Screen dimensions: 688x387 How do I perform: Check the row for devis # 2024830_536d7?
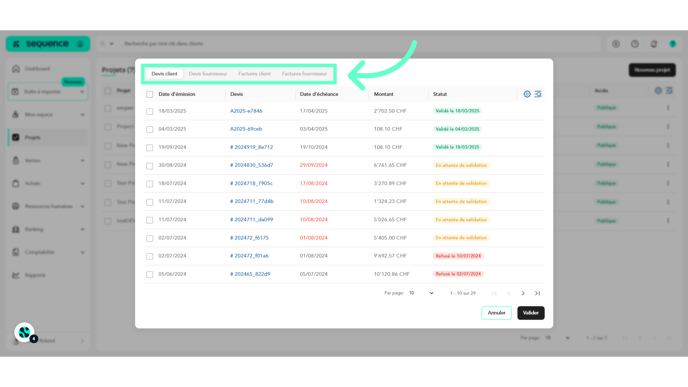(x=150, y=166)
